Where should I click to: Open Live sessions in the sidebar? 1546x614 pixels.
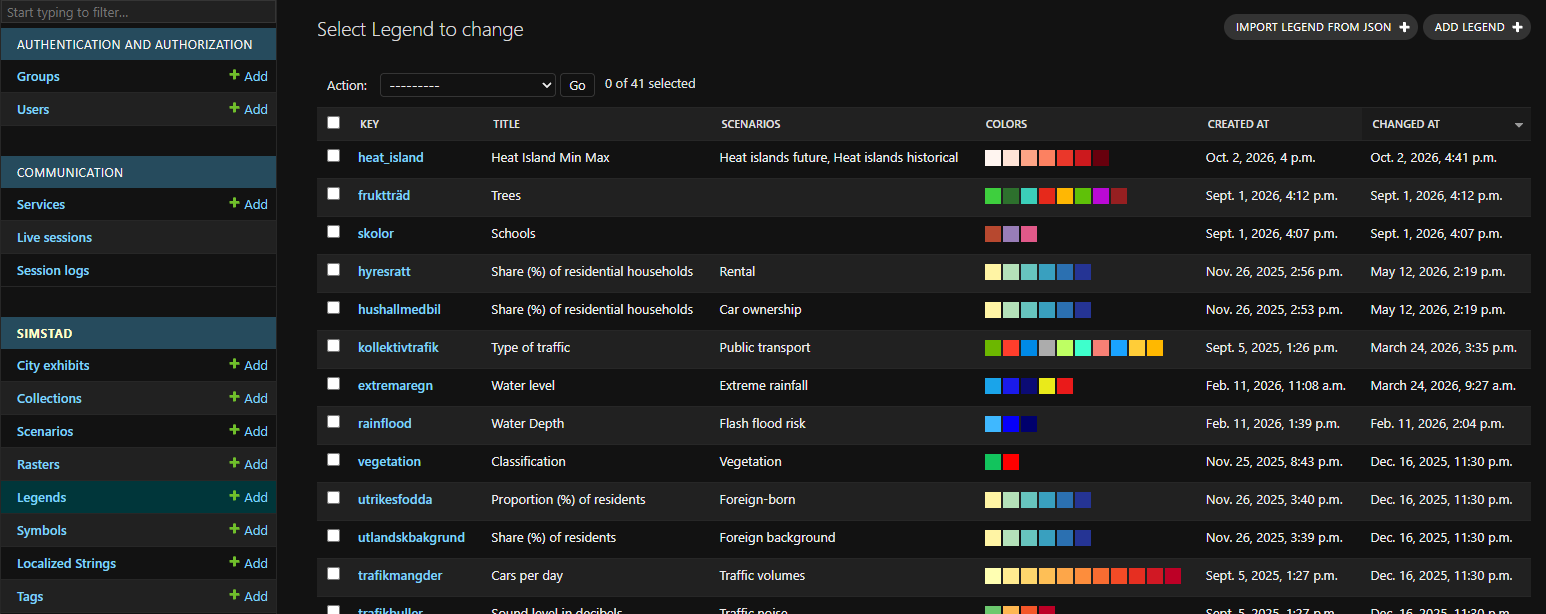(x=54, y=237)
